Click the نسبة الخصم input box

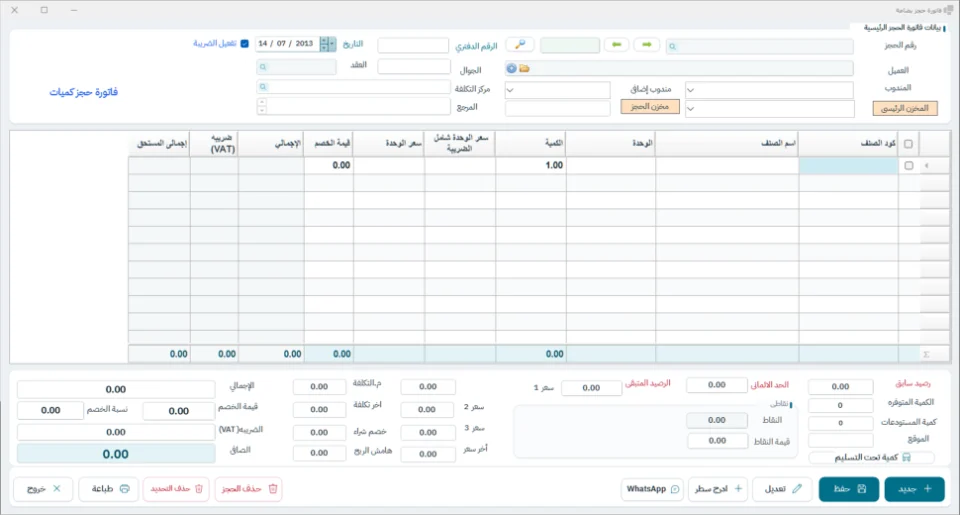tap(50, 410)
